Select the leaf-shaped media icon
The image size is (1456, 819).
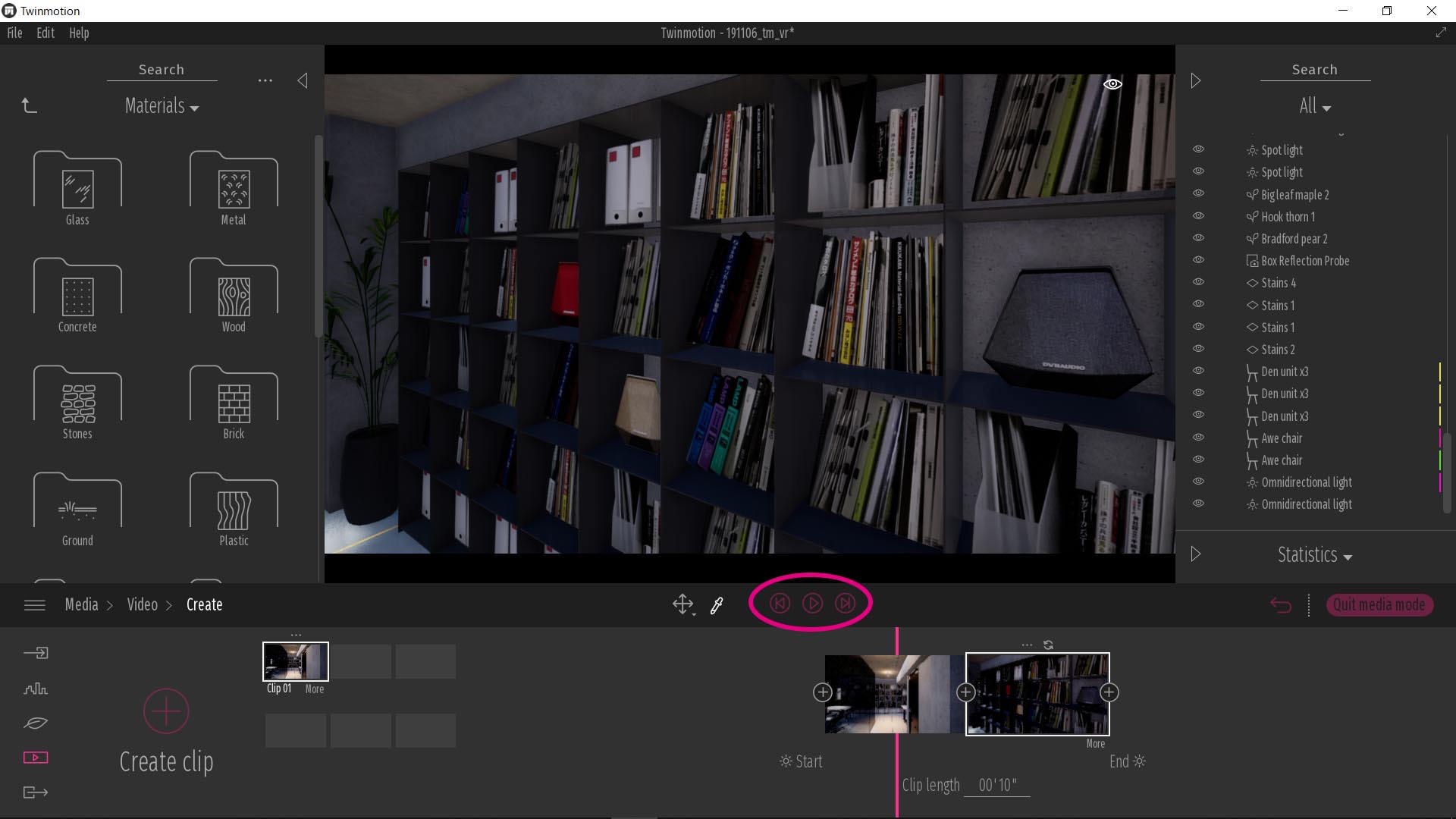click(36, 723)
